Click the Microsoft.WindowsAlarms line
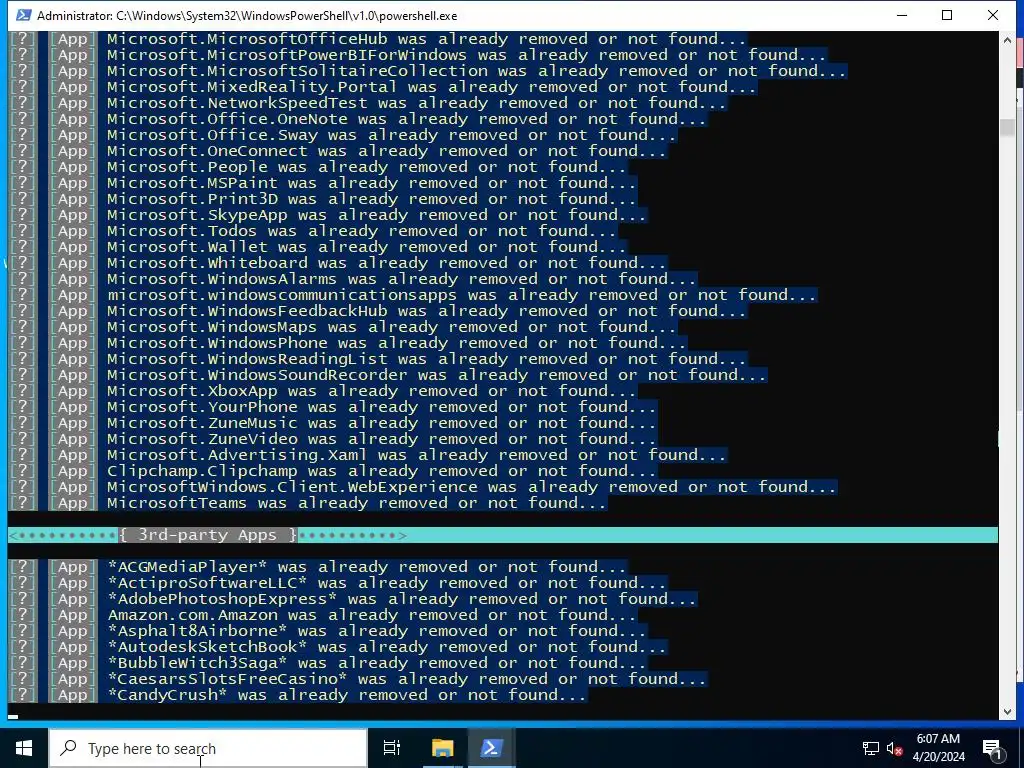Image resolution: width=1024 pixels, height=768 pixels. 353,279
